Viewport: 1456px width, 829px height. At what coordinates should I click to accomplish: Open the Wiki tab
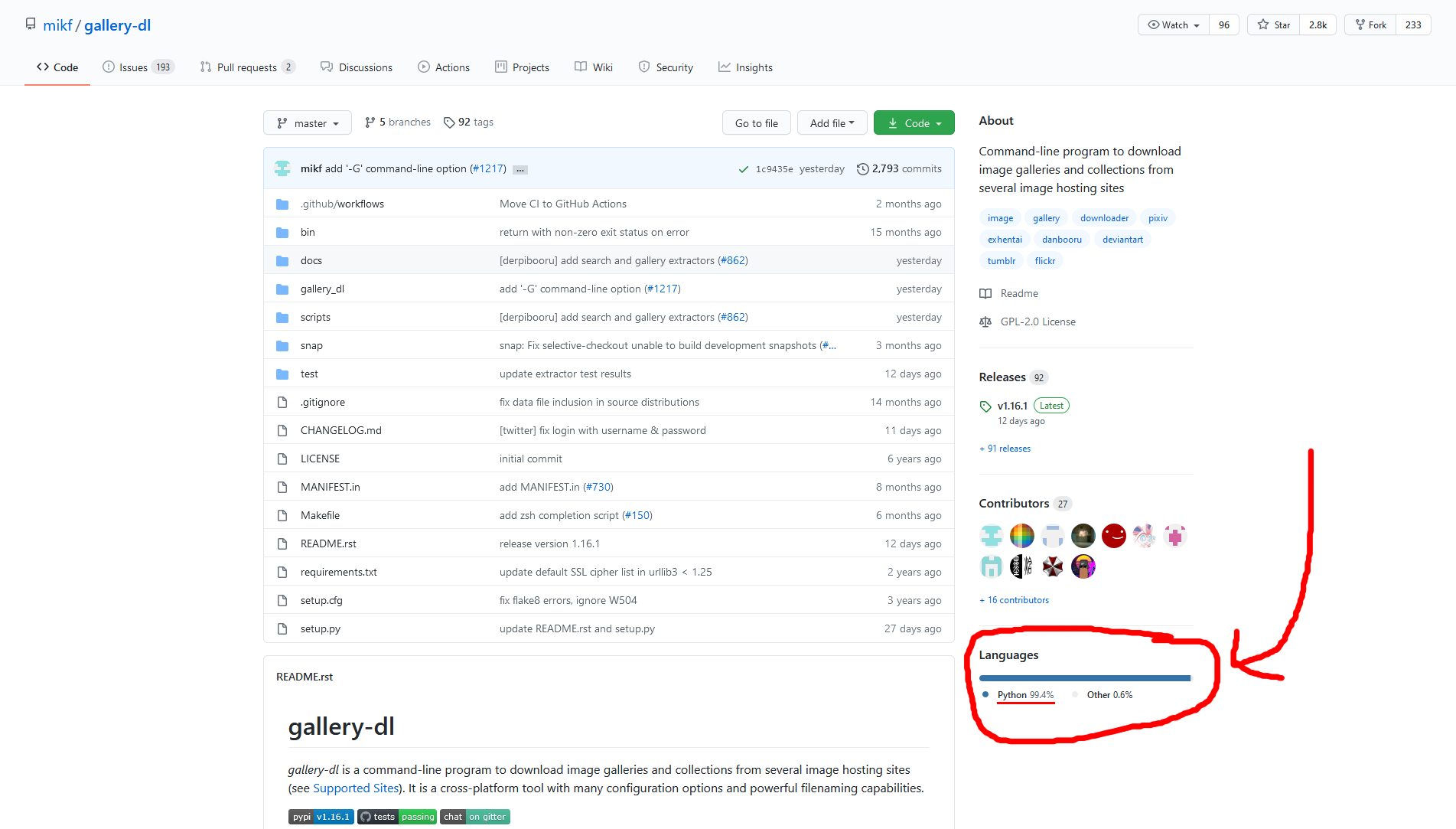click(x=594, y=67)
